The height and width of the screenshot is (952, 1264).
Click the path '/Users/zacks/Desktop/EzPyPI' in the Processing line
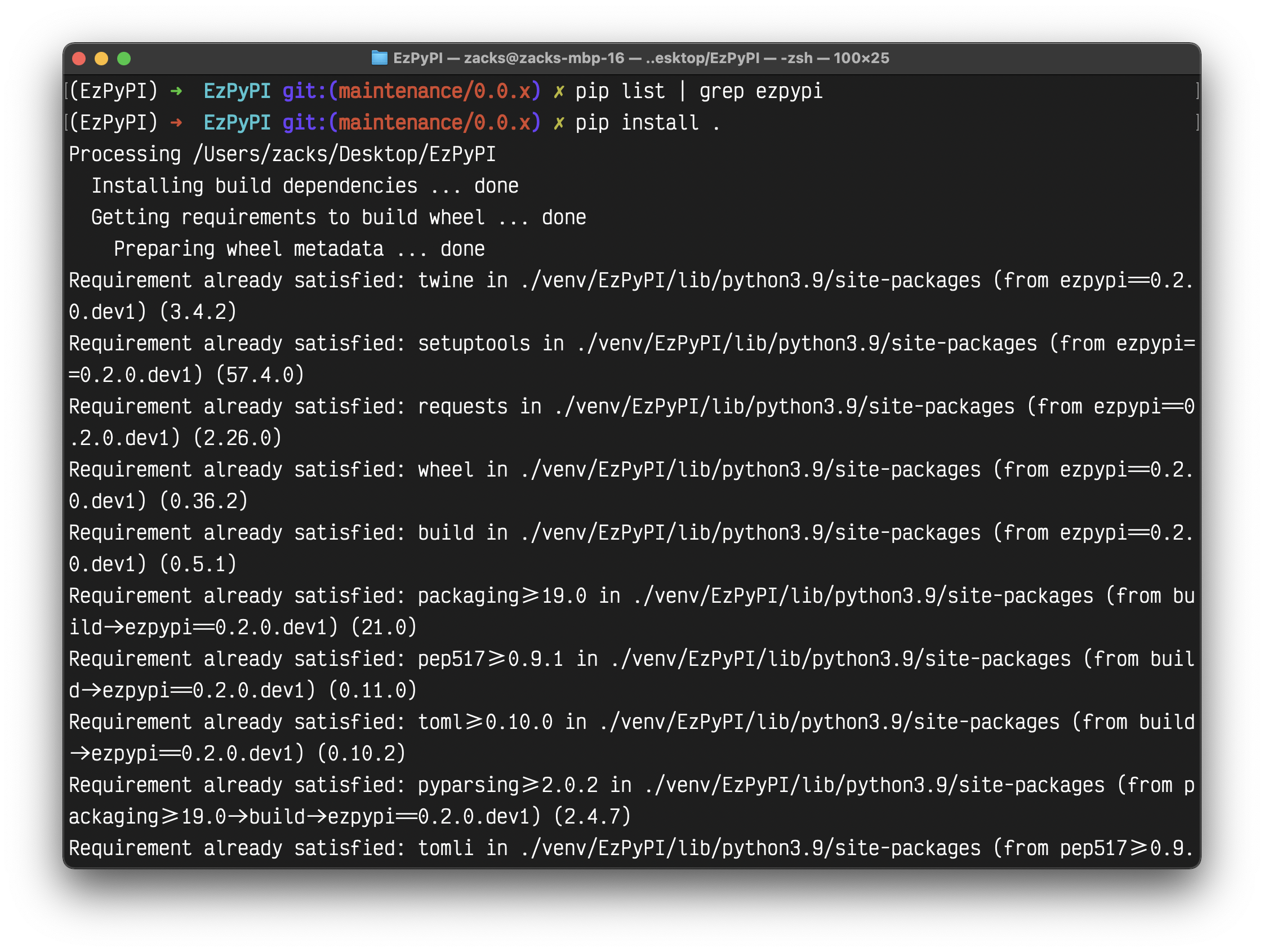(x=345, y=154)
